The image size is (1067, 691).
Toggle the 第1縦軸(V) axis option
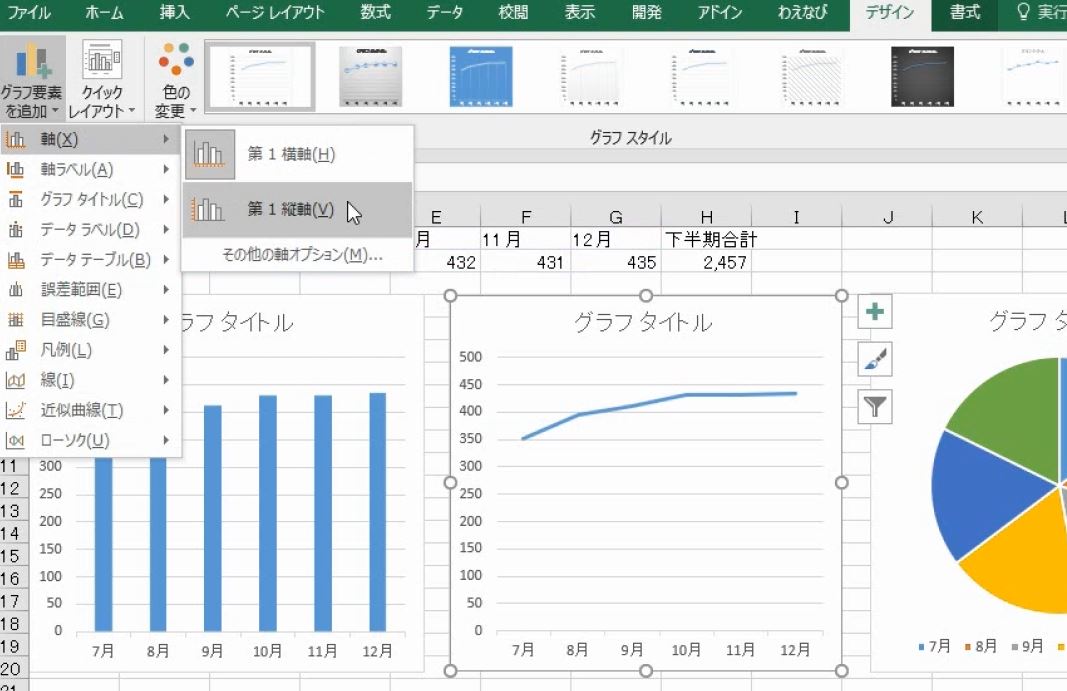(297, 210)
